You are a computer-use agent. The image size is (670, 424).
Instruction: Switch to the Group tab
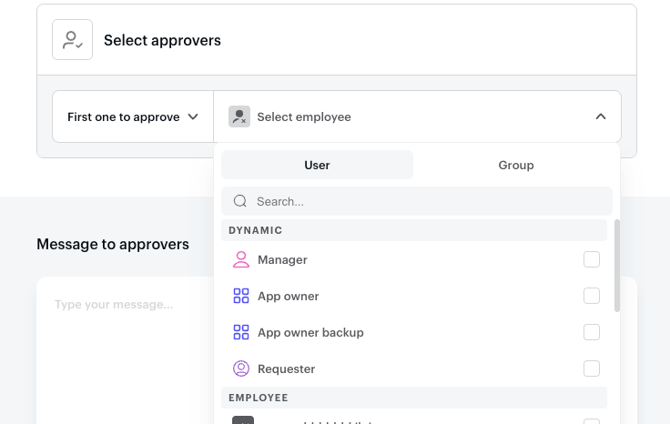pos(516,165)
